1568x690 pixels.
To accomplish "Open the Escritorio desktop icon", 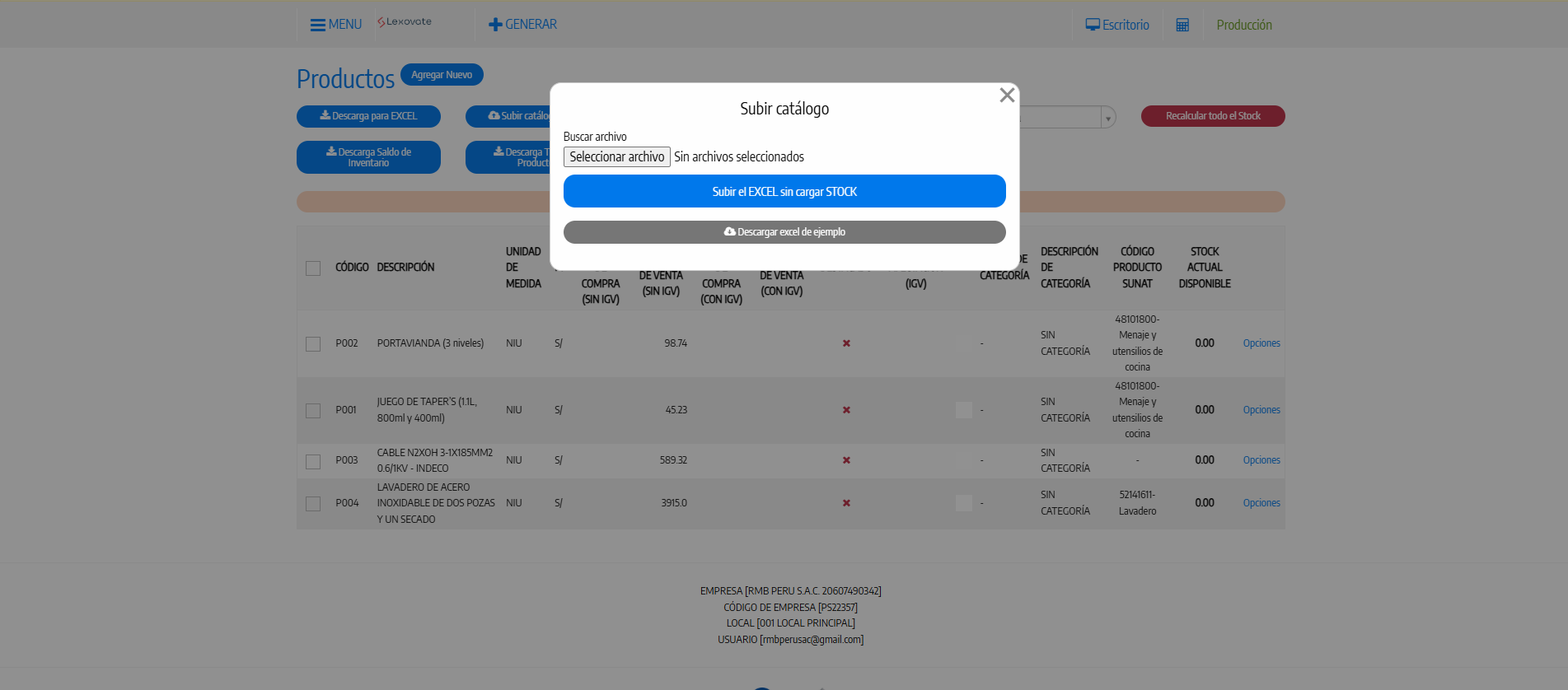I will click(1093, 25).
